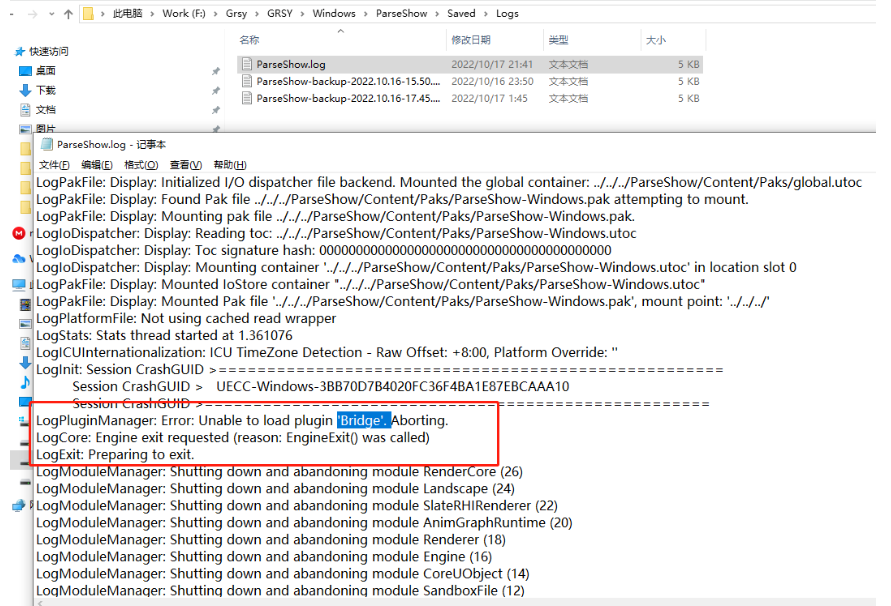Screen dimensions: 891x606
Task: Jump to the Windows folder in breadcrumb
Action: coord(334,14)
